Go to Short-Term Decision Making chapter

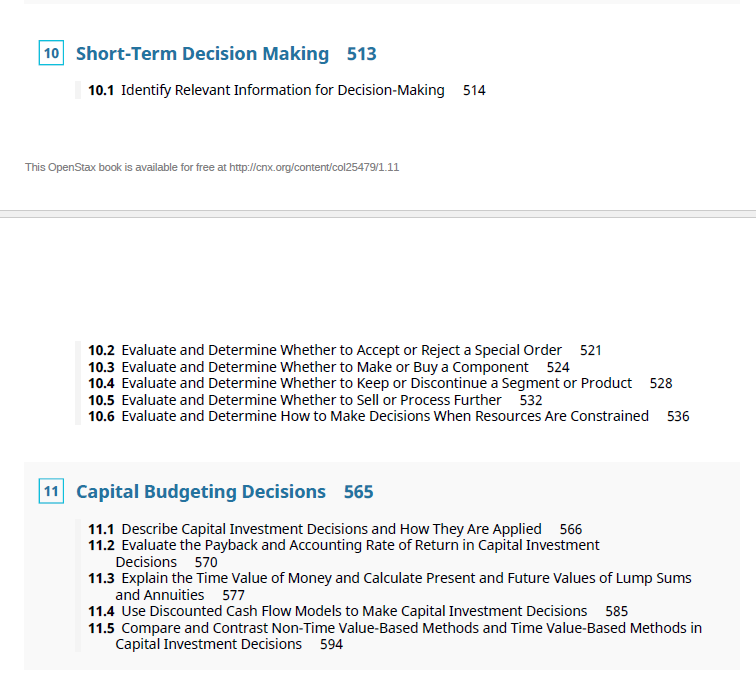pyautogui.click(x=202, y=54)
